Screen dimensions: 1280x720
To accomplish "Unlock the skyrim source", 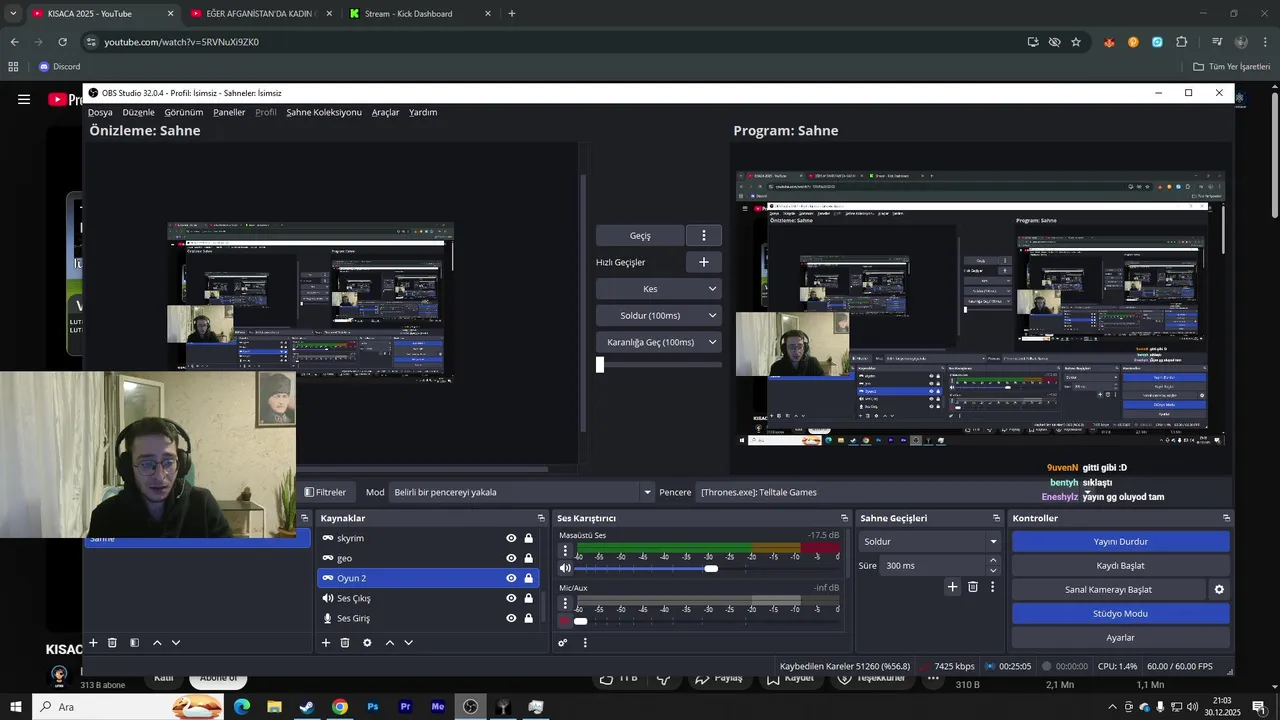I will coord(528,538).
